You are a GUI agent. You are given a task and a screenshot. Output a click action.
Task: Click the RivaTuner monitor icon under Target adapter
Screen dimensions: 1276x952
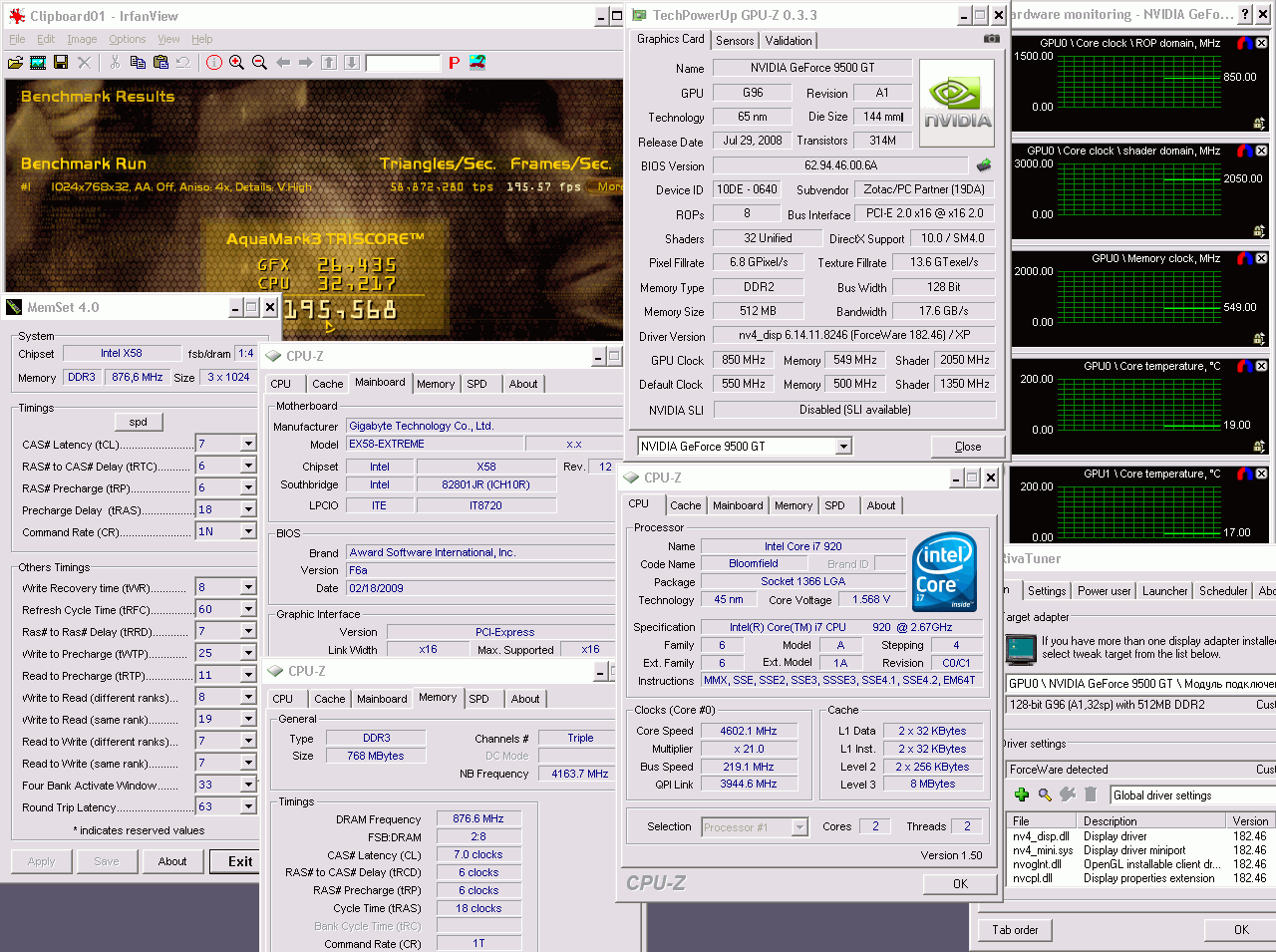tap(1021, 649)
